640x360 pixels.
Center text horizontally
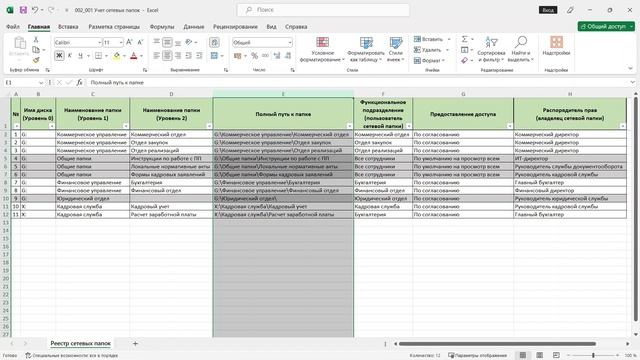point(167,56)
